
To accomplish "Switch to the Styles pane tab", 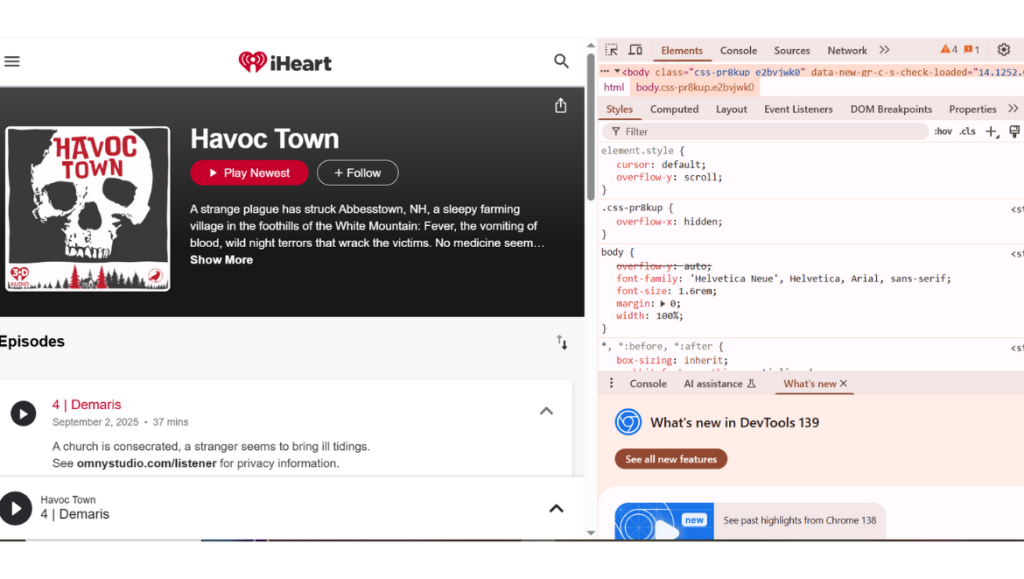I will [619, 109].
